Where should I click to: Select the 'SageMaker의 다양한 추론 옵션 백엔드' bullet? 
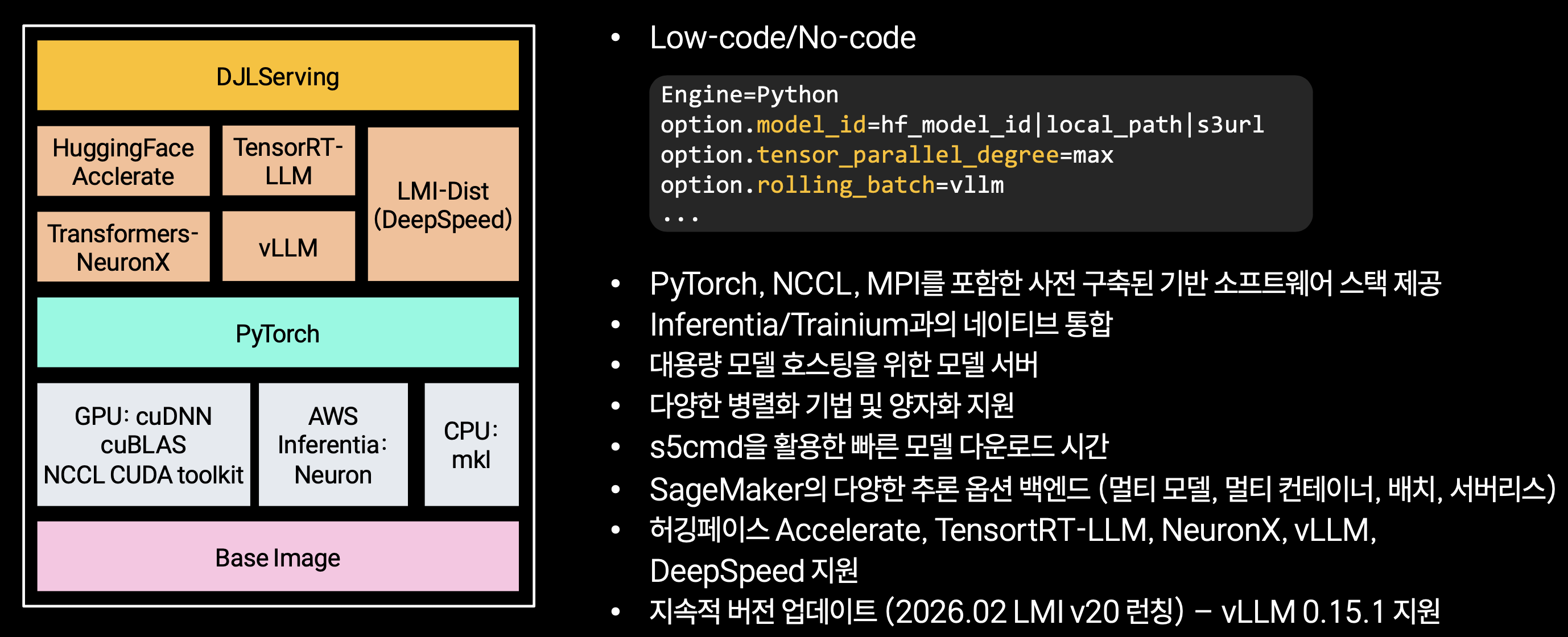pos(1103,489)
